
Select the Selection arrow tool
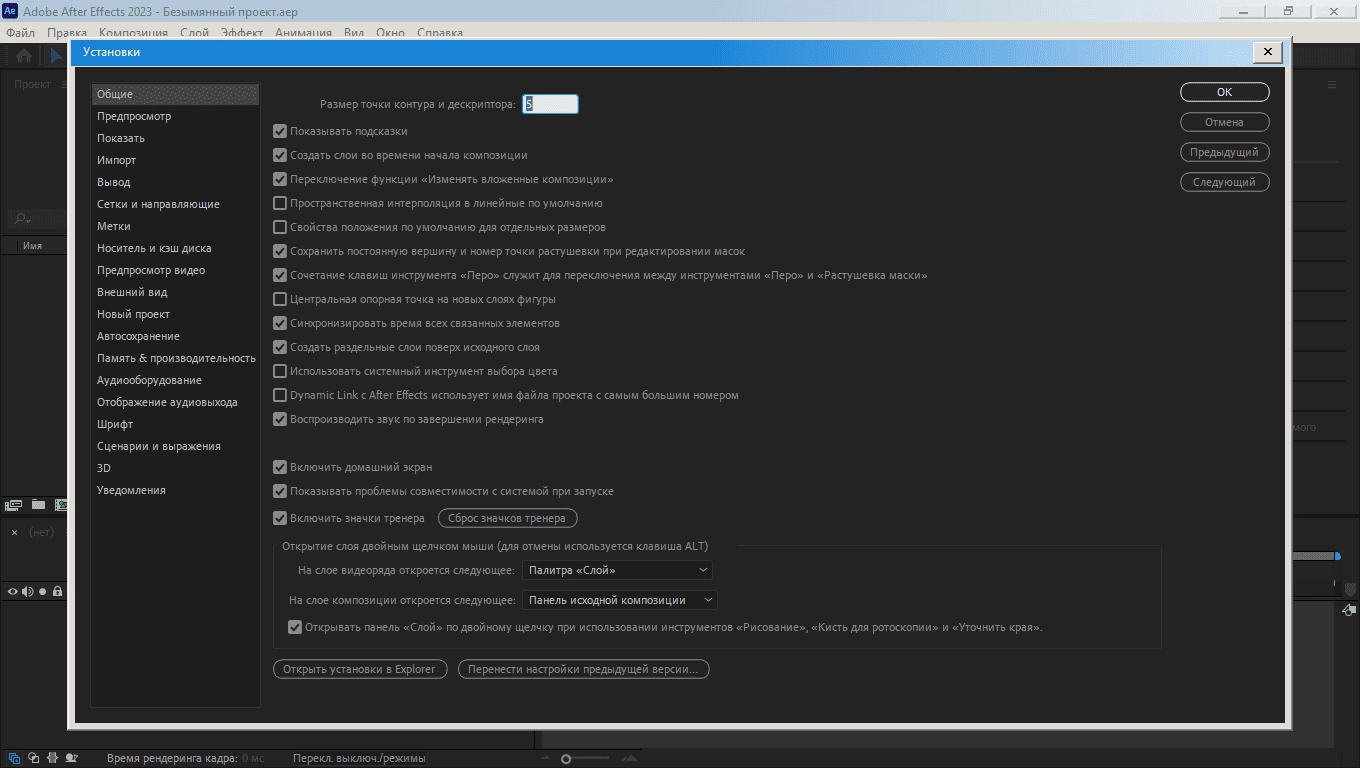[x=57, y=56]
